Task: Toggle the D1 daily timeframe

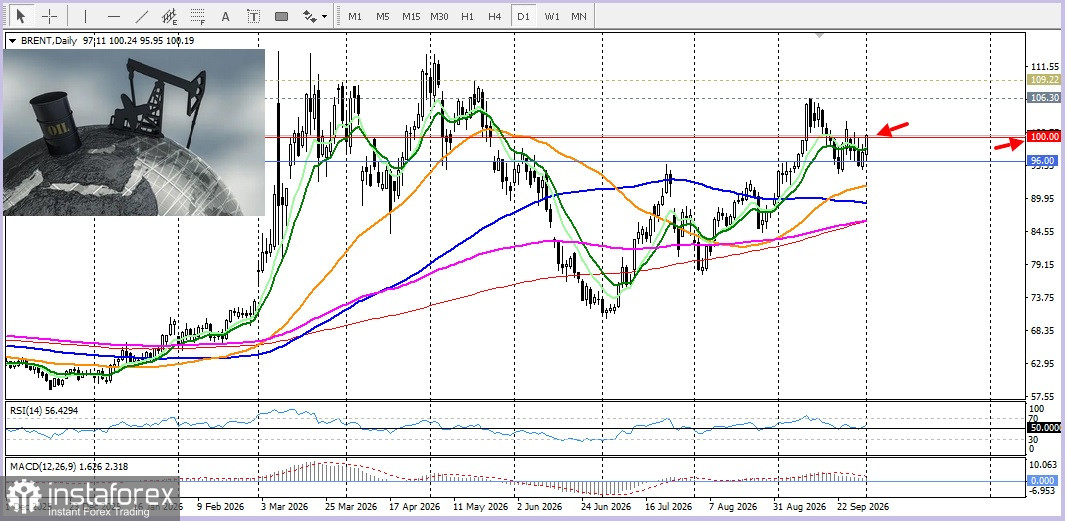Action: pyautogui.click(x=523, y=16)
